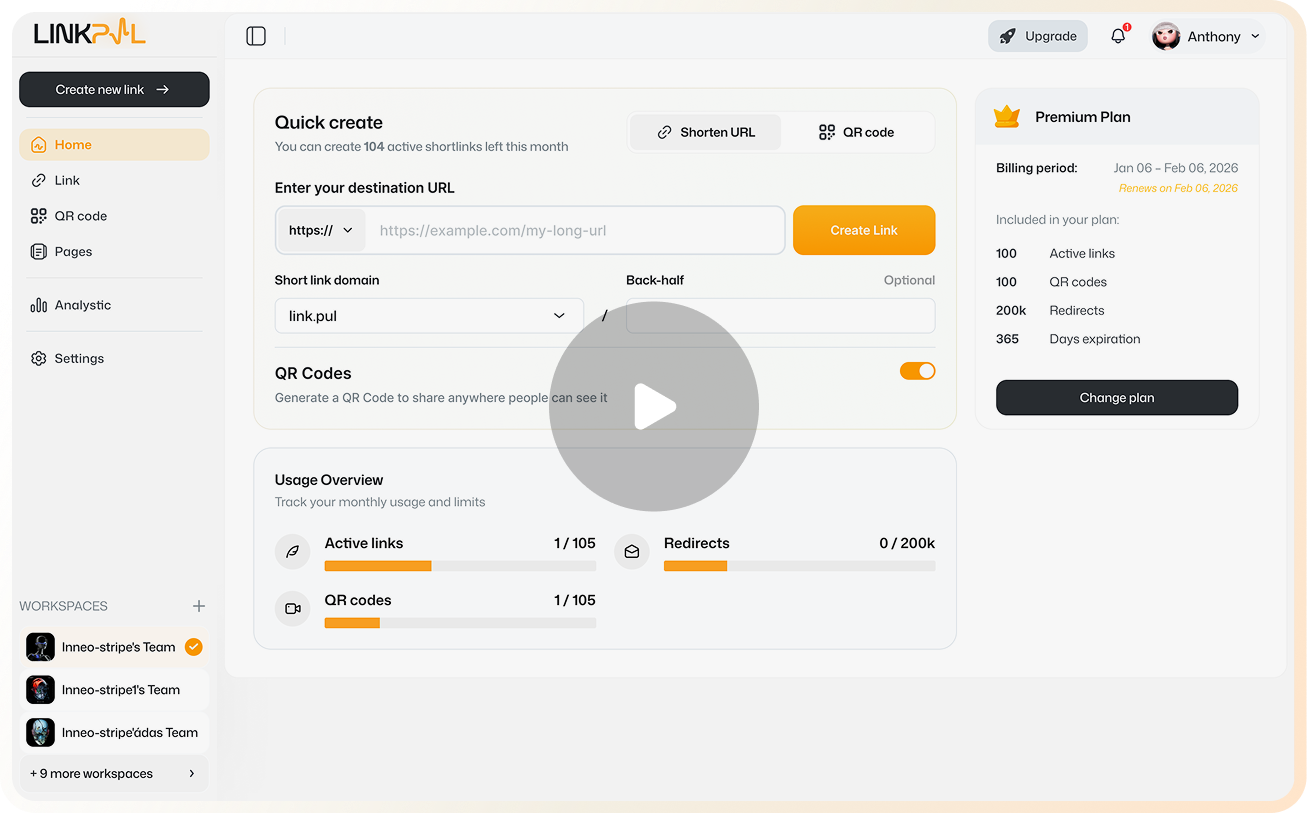Click Create new link button
The width and height of the screenshot is (1307, 813).
(114, 89)
